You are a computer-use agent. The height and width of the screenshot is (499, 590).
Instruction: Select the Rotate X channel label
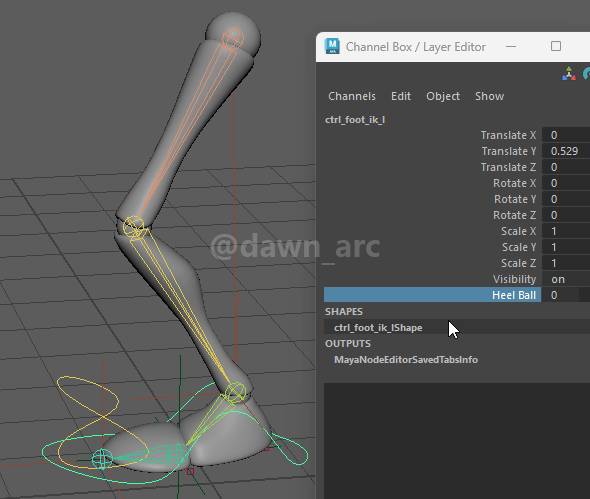coord(515,183)
